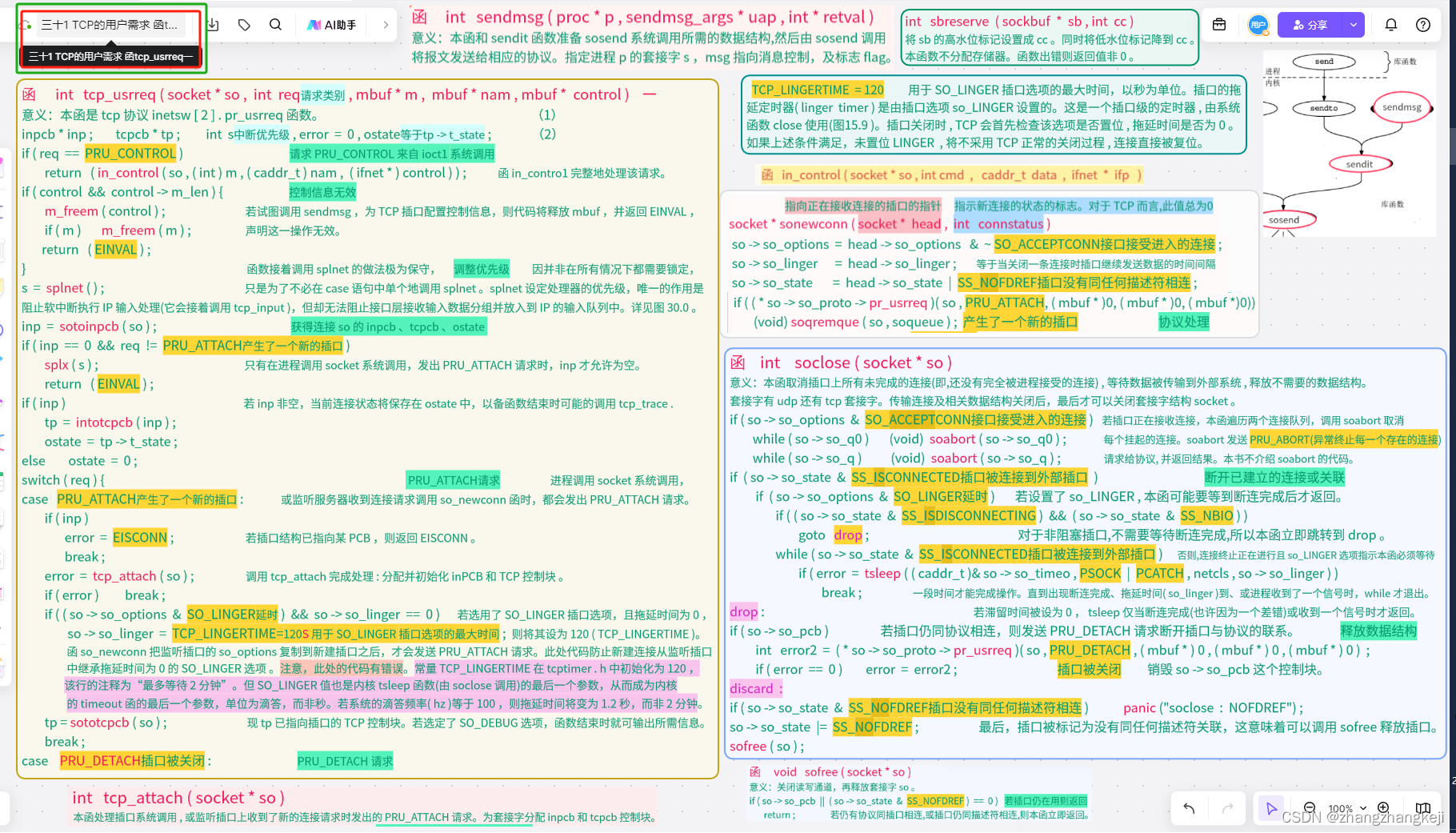Click the 'goto drop ;' line

[834, 535]
